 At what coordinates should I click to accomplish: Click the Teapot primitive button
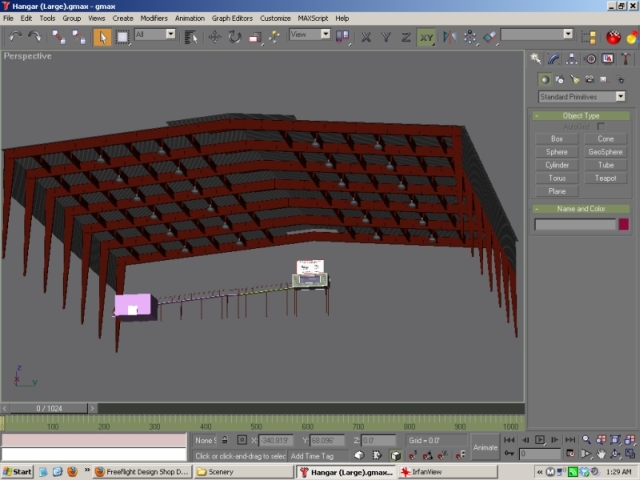[x=605, y=178]
